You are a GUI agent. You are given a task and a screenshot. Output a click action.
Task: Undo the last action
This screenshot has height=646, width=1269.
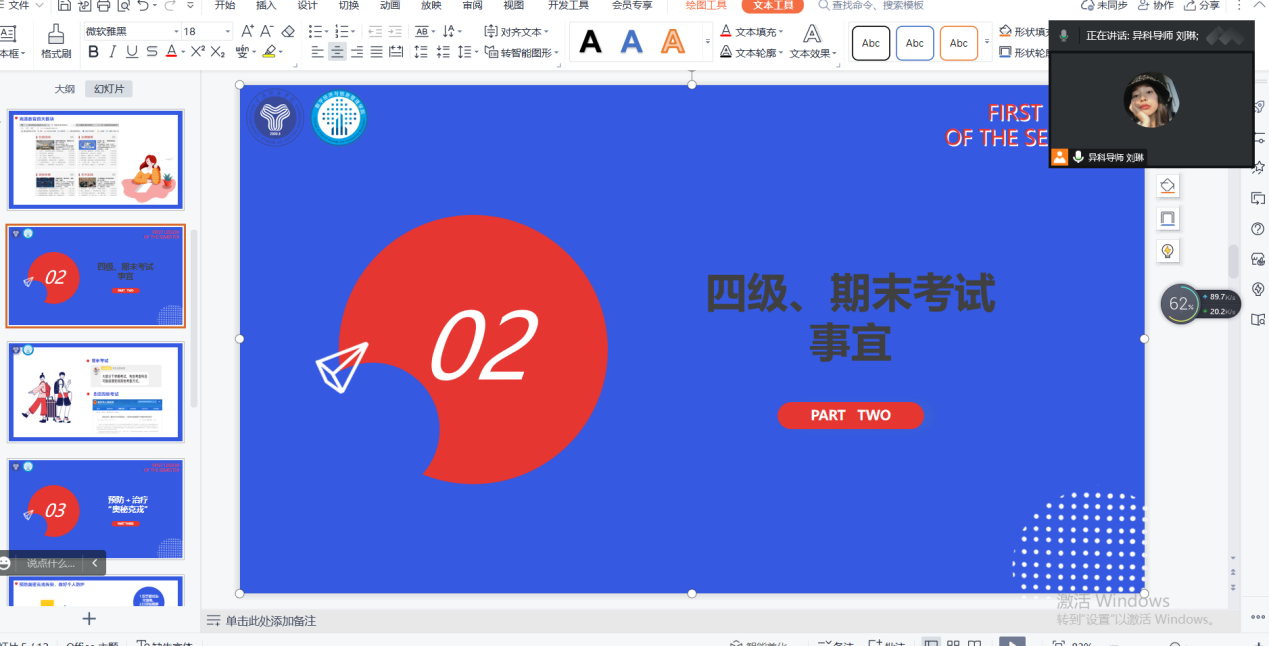(142, 6)
